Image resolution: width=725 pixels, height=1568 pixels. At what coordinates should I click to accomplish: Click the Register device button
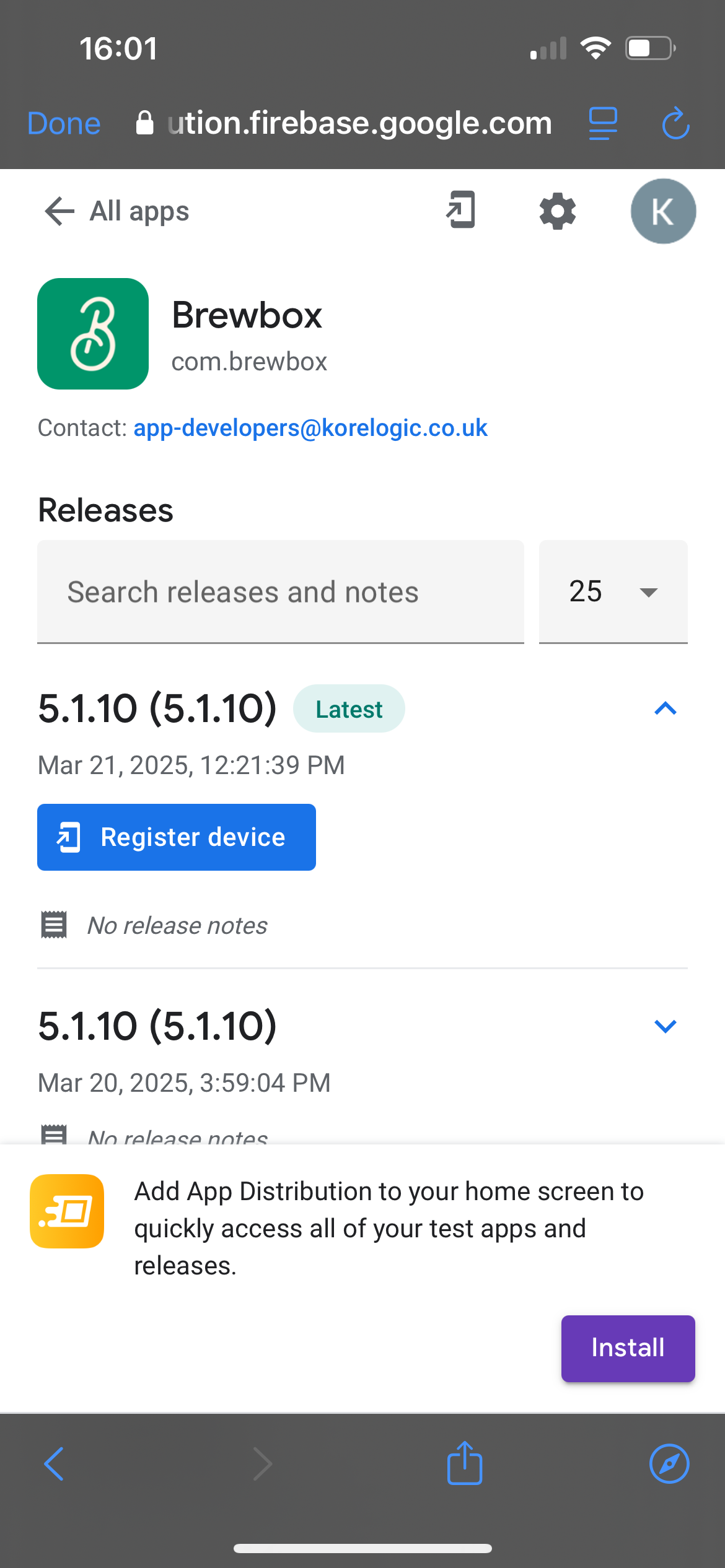tap(177, 837)
